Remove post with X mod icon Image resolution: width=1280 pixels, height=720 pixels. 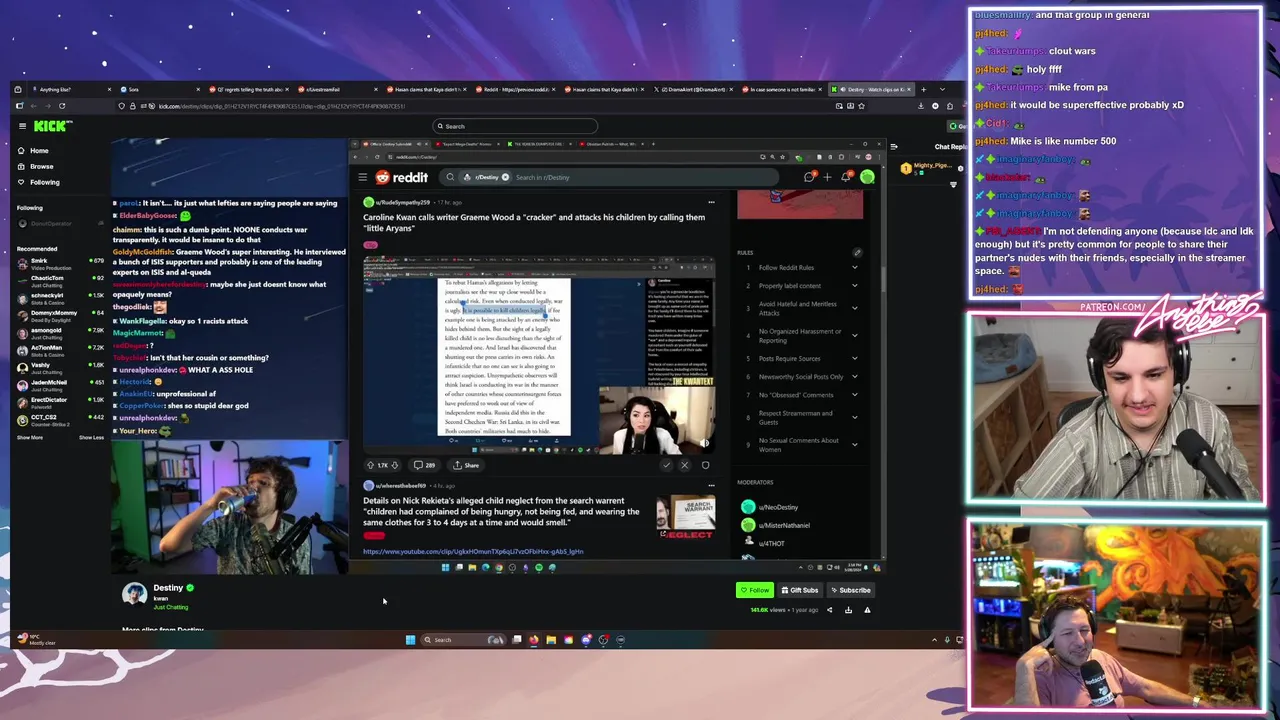click(x=685, y=465)
